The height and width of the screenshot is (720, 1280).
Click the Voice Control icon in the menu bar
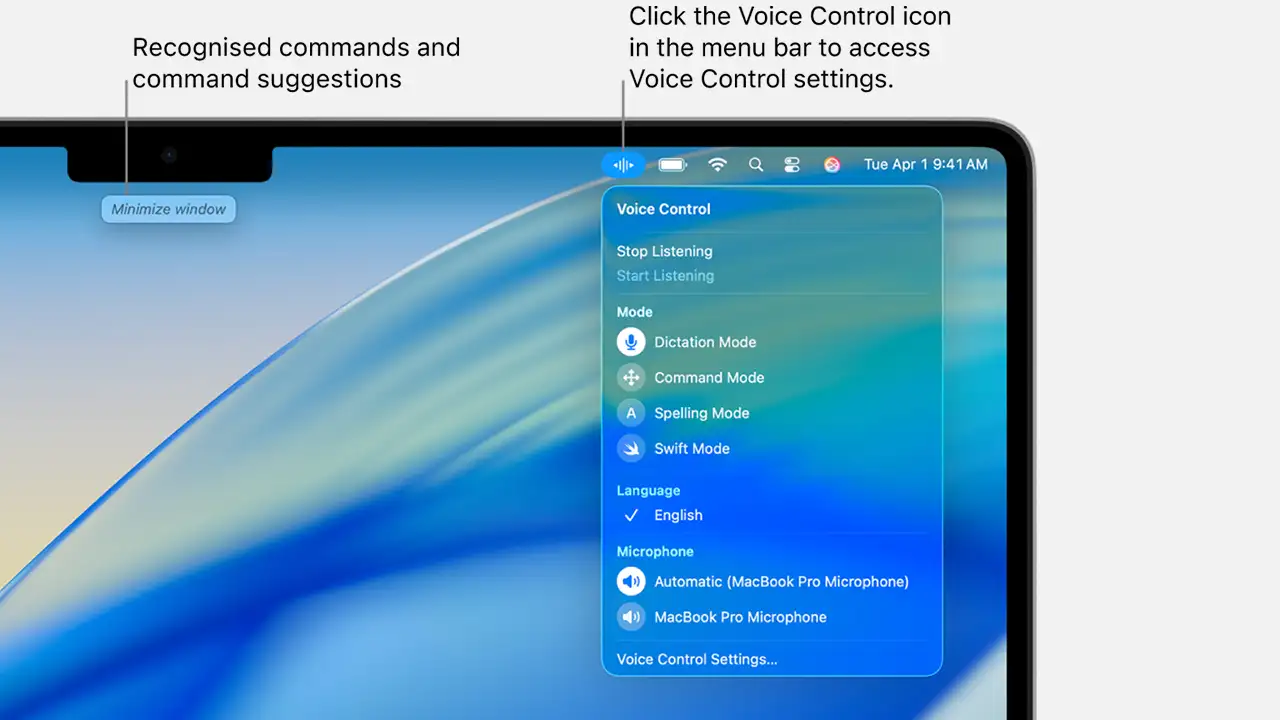(x=622, y=164)
